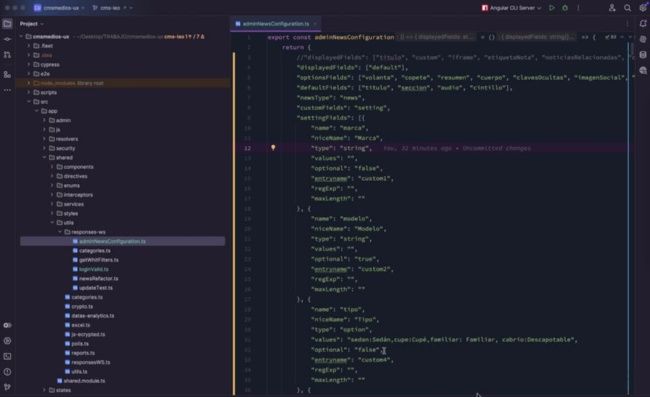Expand the states folder
The image size is (650, 397).
click(x=44, y=390)
